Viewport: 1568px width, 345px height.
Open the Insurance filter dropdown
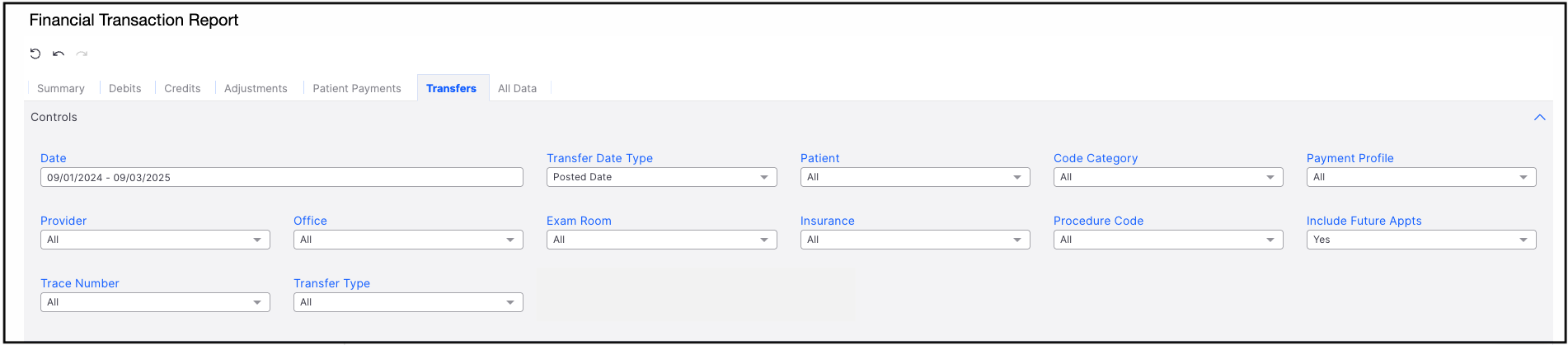pos(914,240)
